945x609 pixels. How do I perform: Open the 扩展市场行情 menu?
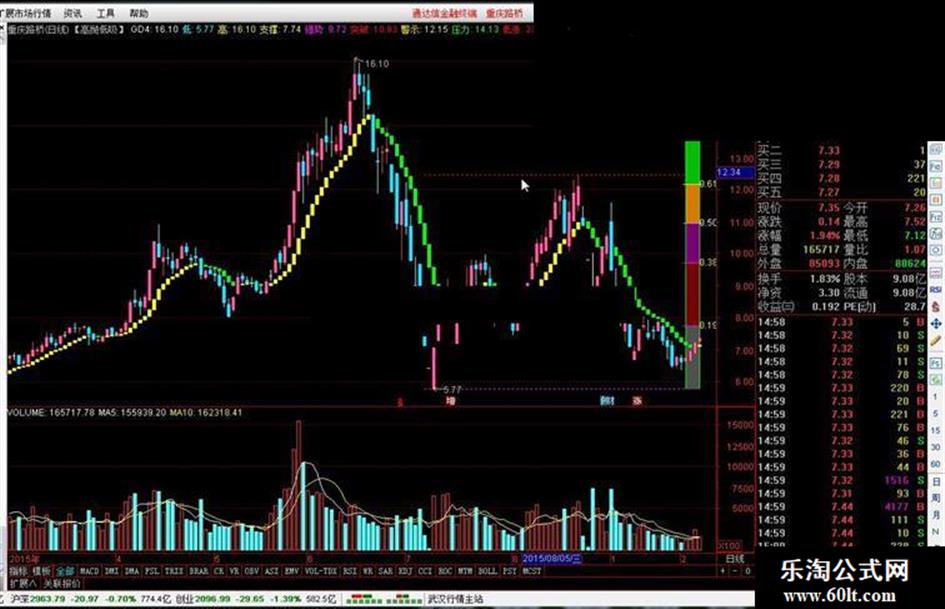tap(25, 13)
